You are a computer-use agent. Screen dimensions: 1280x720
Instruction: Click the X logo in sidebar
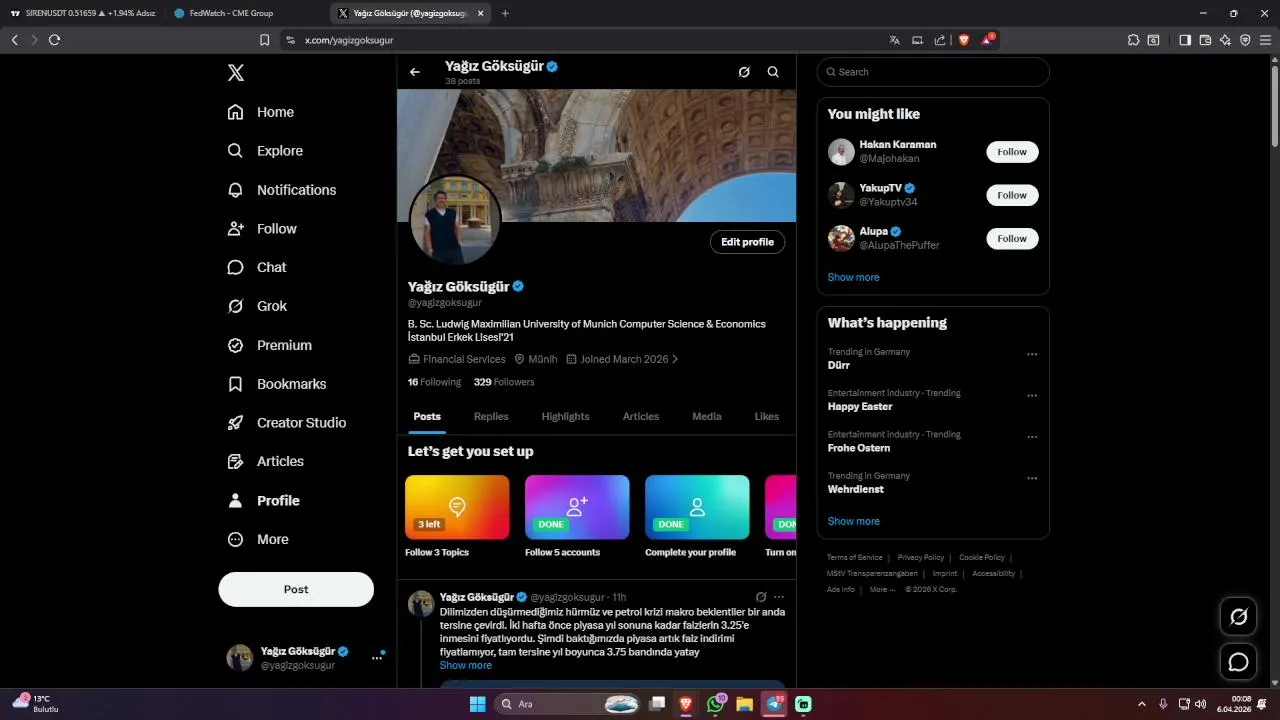pyautogui.click(x=235, y=73)
